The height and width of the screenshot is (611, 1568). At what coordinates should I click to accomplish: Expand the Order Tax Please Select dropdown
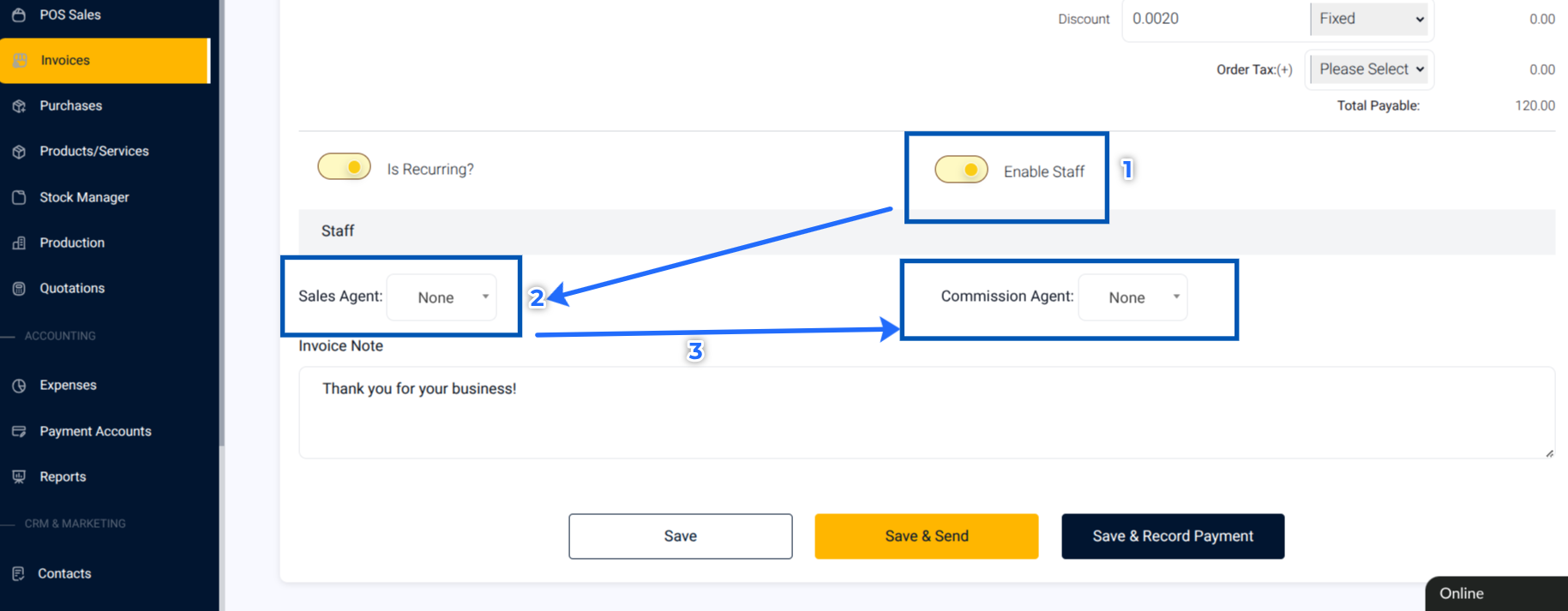click(1369, 69)
